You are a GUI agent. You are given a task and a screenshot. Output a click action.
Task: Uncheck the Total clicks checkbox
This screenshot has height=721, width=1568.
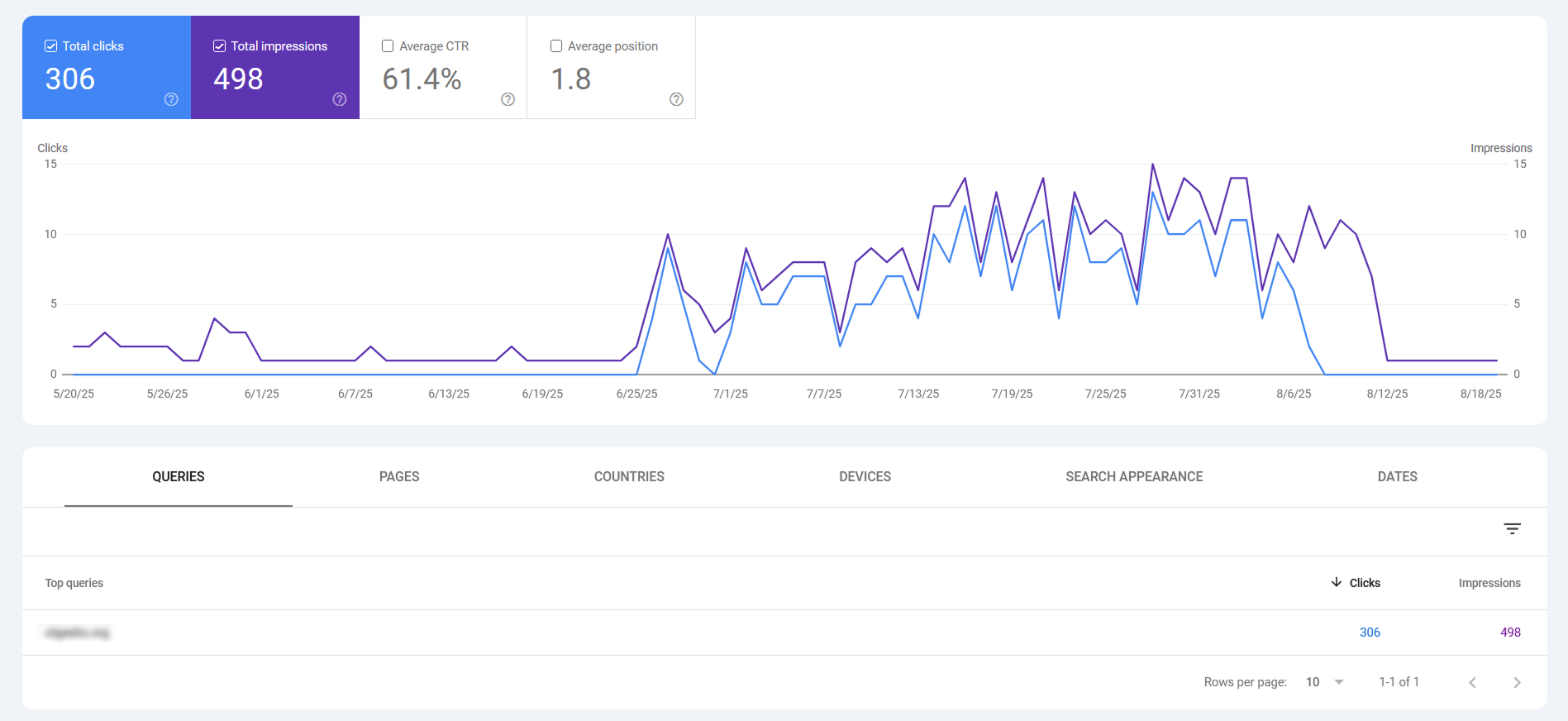tap(51, 46)
